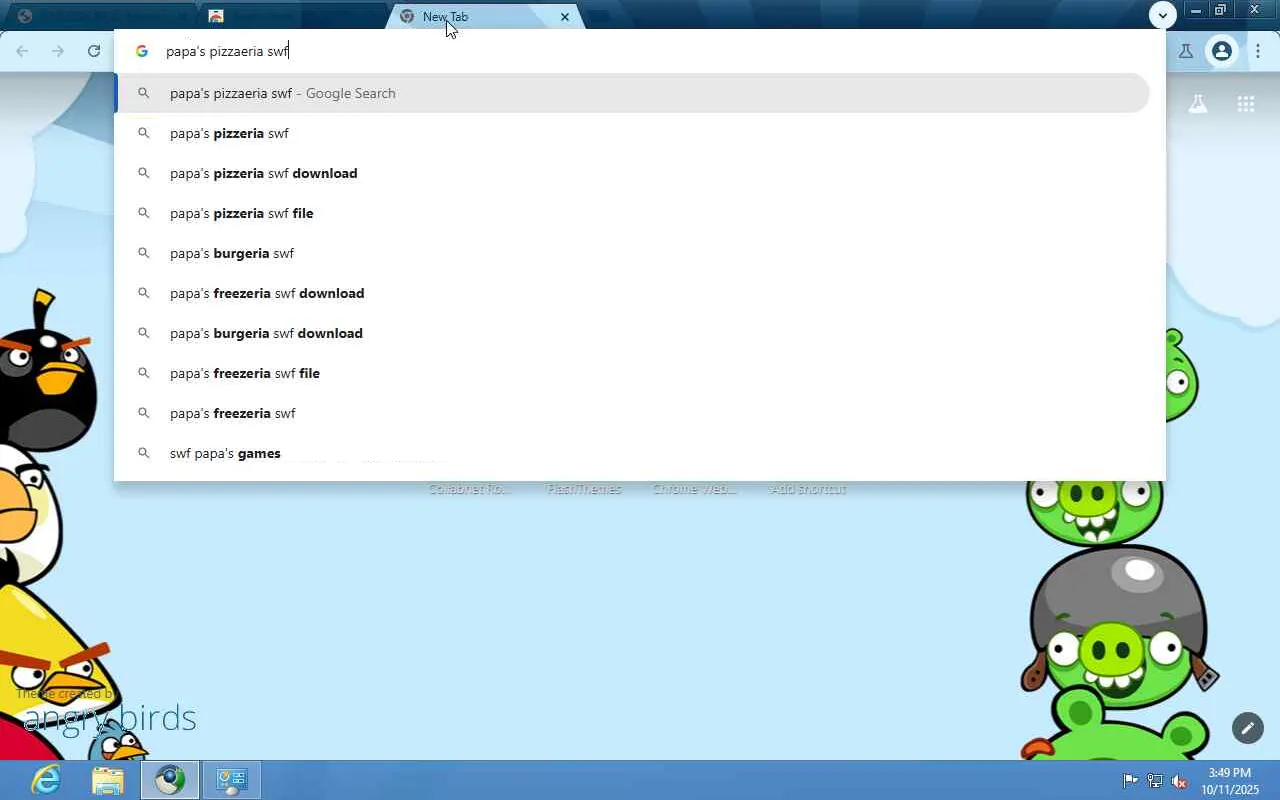Open the taskbar clock showing 3:49 PM
This screenshot has height=800, width=1280.
point(1230,781)
